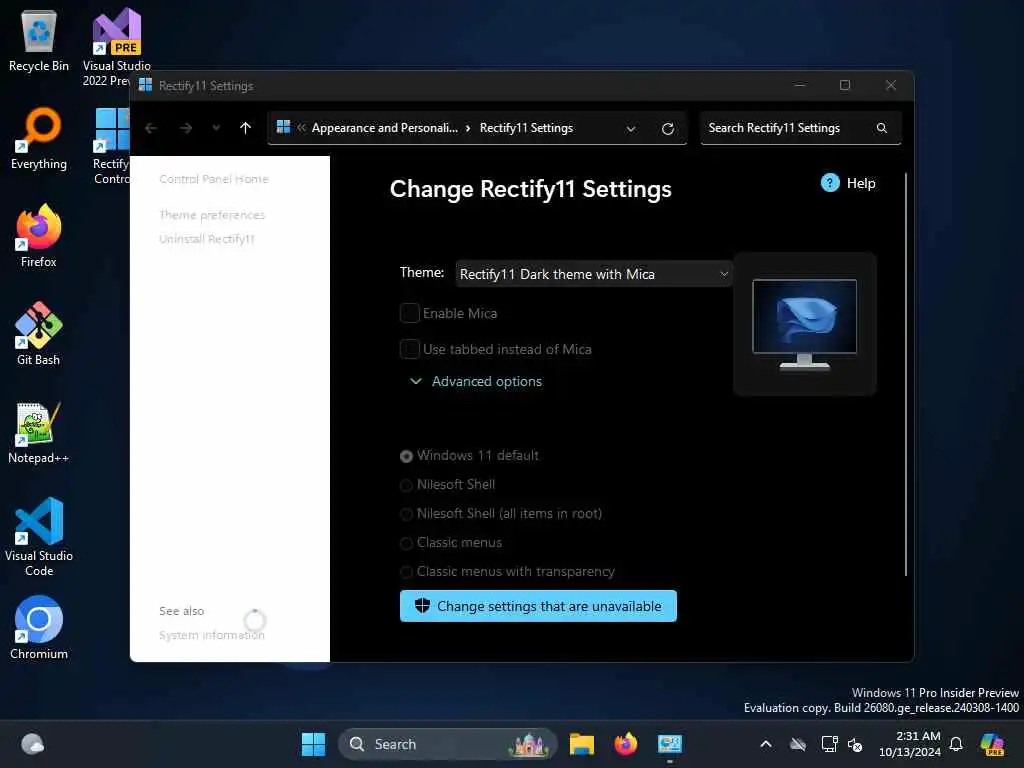The height and width of the screenshot is (768, 1024).
Task: Open Notepad++ desktop shortcut
Action: pos(39,432)
